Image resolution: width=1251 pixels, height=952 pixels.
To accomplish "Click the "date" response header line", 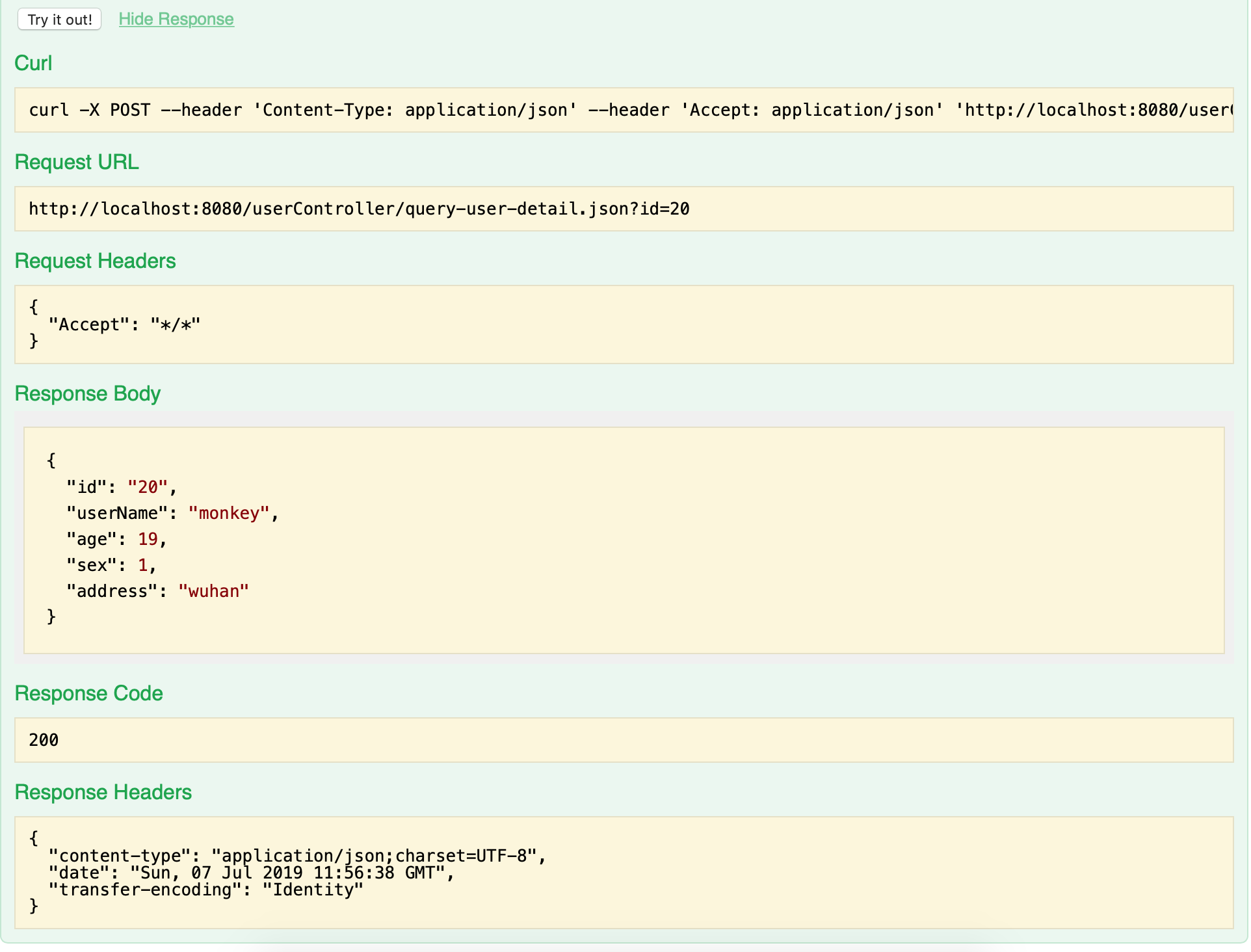I will [251, 873].
